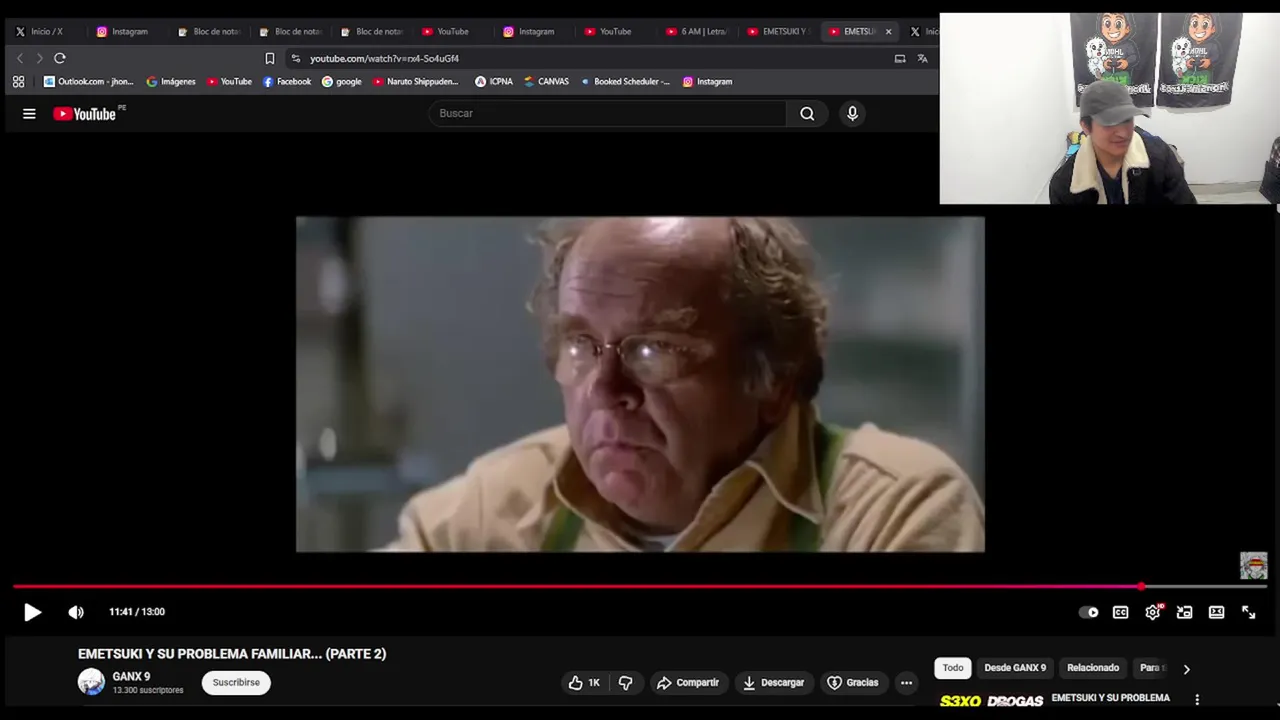The height and width of the screenshot is (720, 1280).
Task: Open the CANVAS bookmark
Action: (x=547, y=82)
